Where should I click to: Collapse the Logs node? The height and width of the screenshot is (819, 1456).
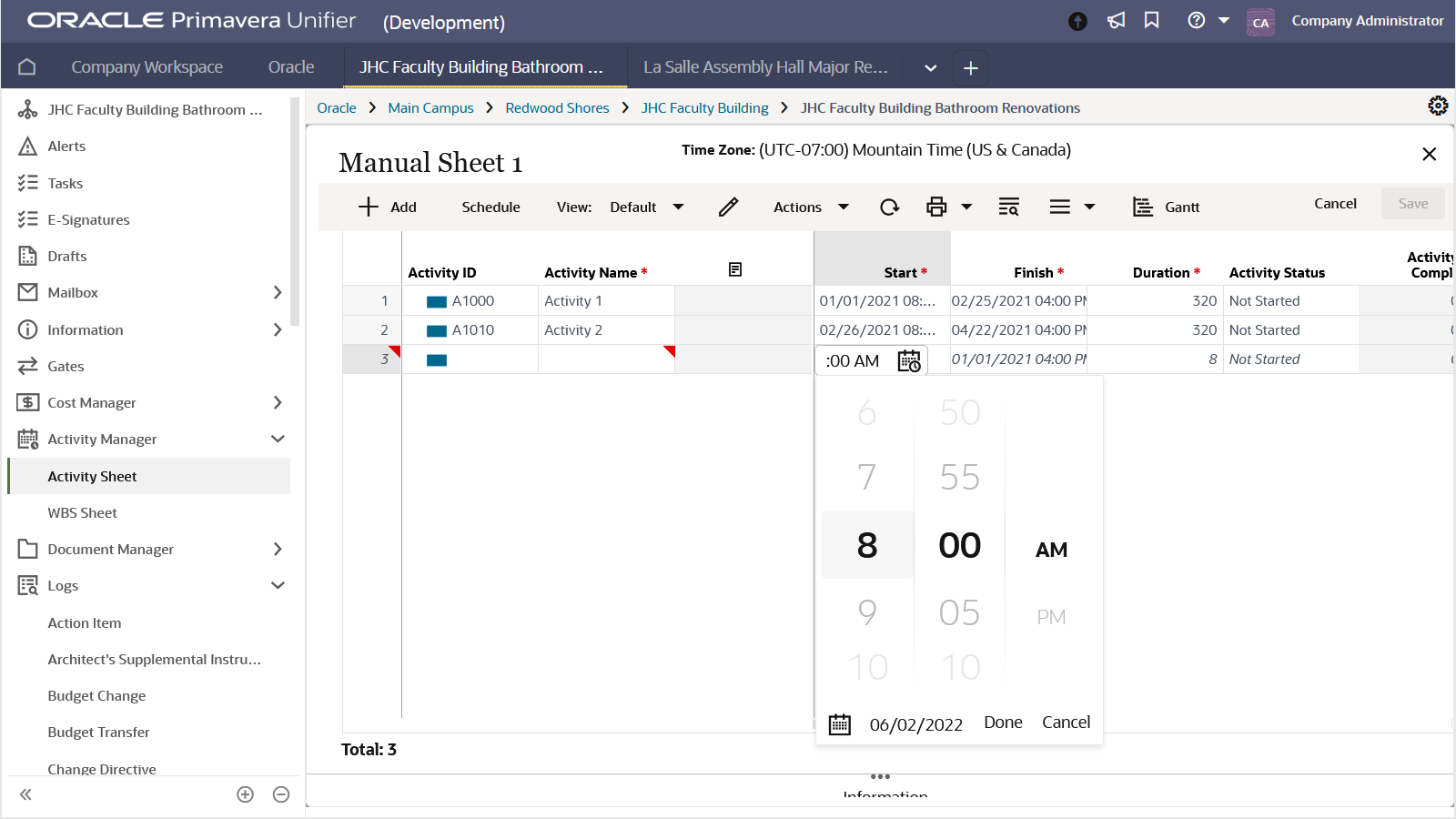278,585
